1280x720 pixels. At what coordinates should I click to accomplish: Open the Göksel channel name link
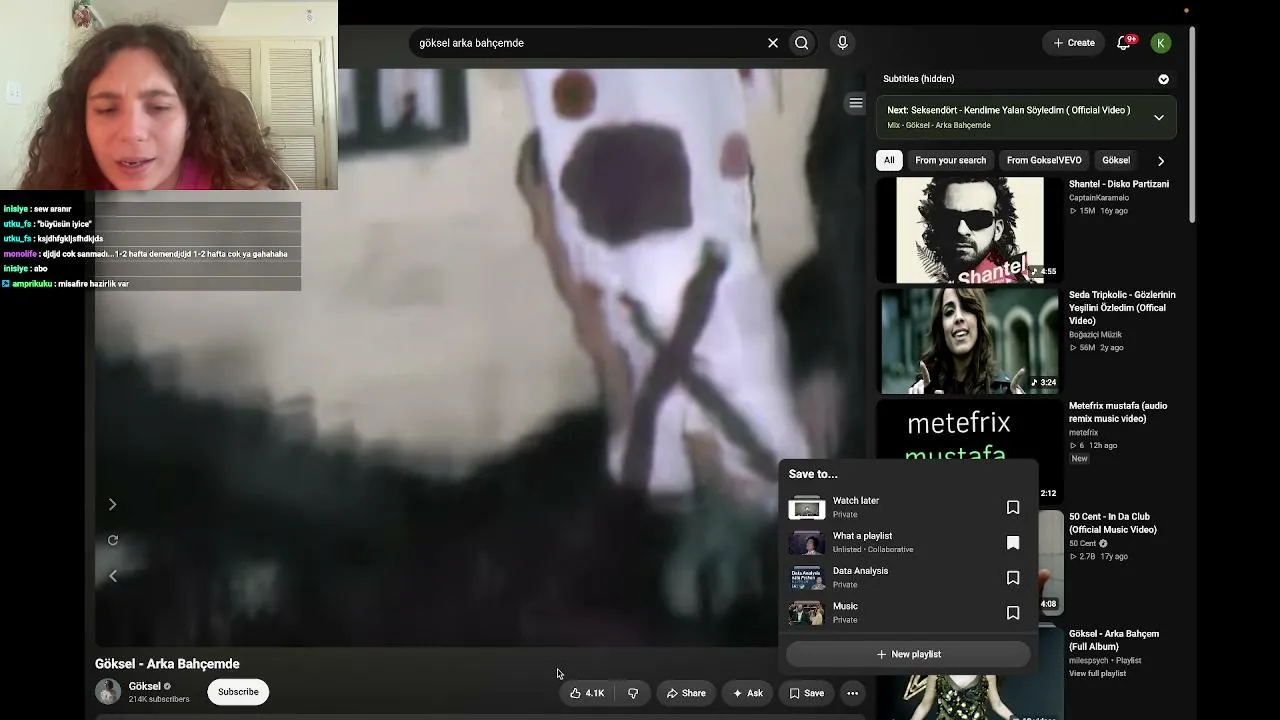point(145,686)
